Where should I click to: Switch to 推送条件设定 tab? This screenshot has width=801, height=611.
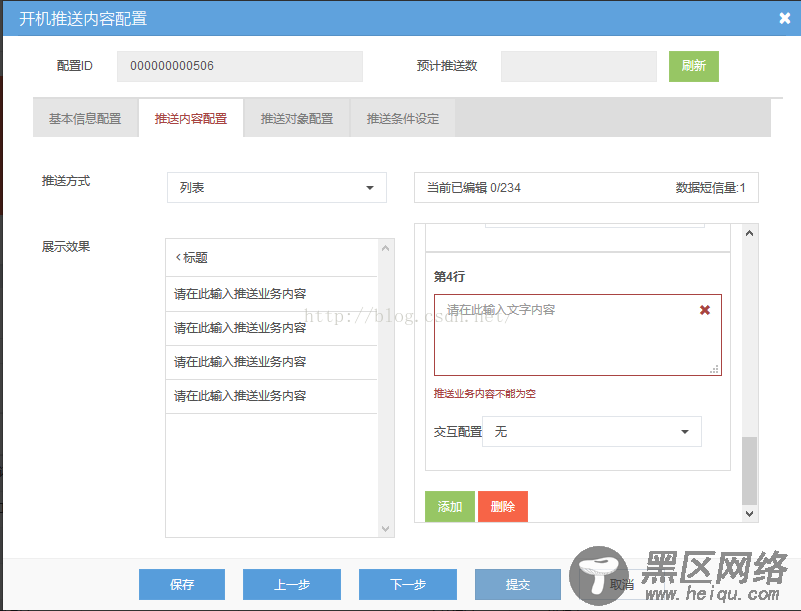click(x=403, y=119)
